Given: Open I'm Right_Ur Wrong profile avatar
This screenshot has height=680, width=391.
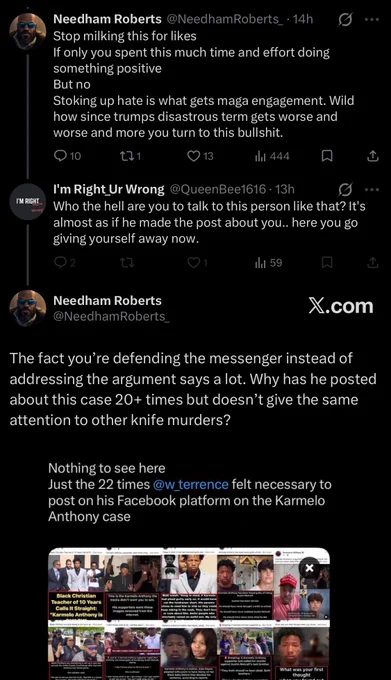Looking at the screenshot, I should (28, 202).
